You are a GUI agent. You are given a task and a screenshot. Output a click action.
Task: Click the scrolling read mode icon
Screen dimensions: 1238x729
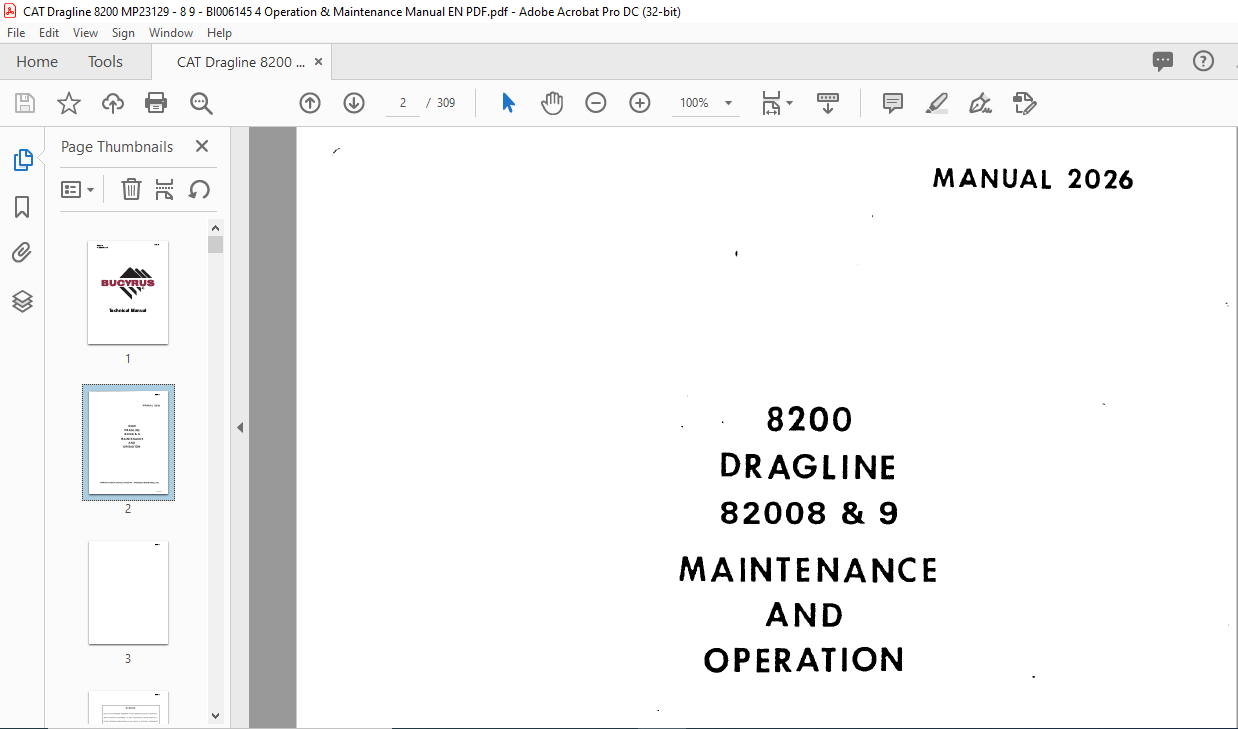tap(828, 103)
